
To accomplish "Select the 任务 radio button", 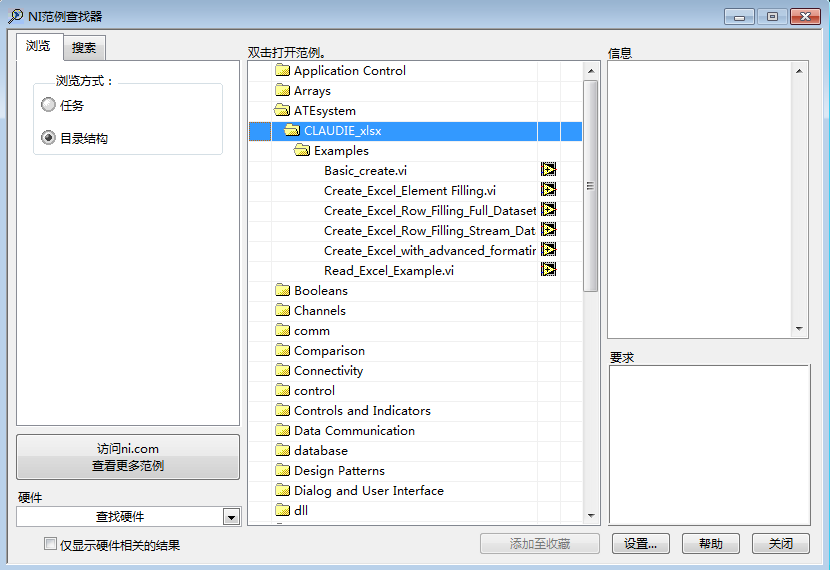I will pyautogui.click(x=48, y=105).
